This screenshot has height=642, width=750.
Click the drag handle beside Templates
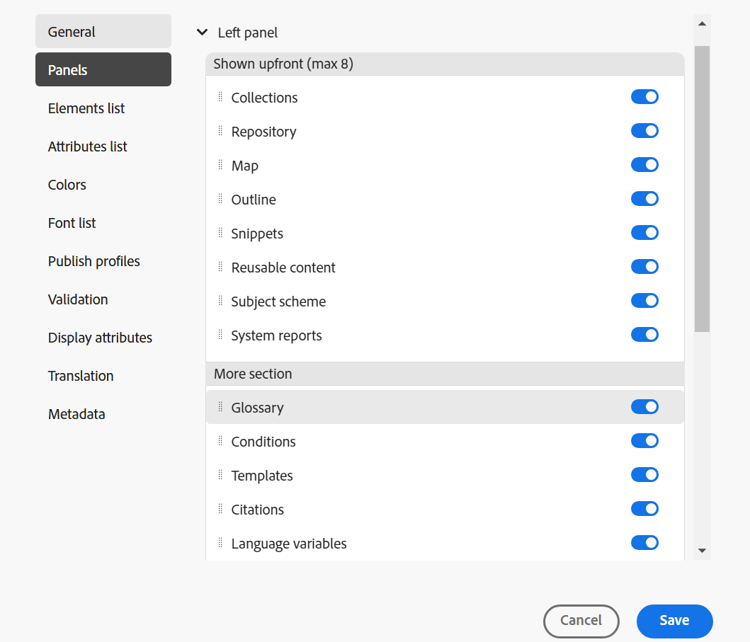221,475
